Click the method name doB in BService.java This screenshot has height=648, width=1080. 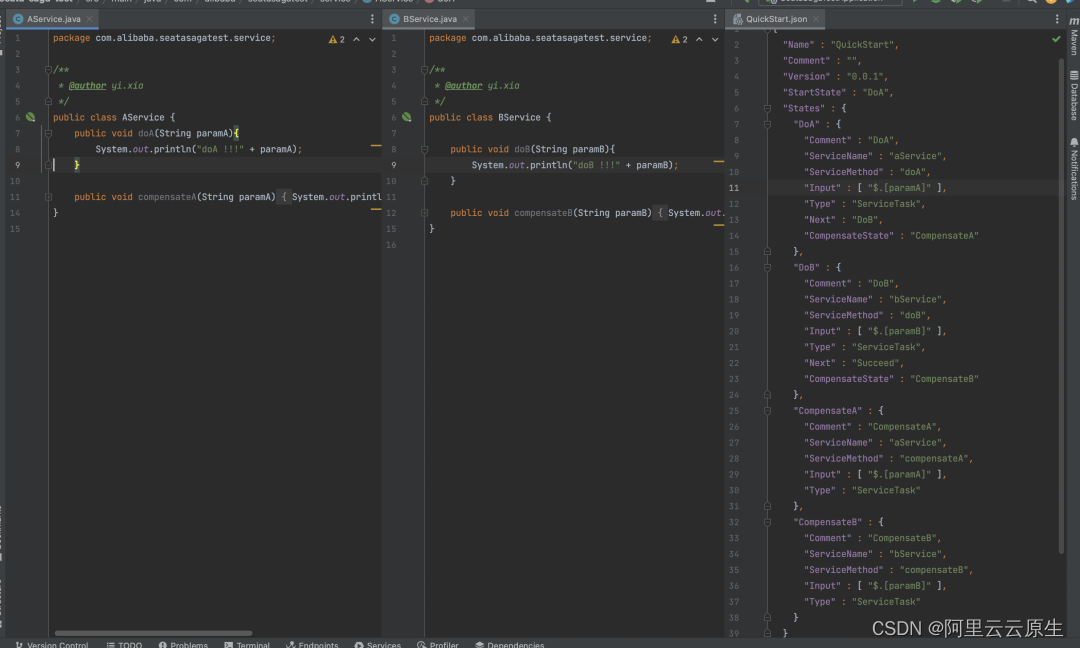[x=522, y=149]
